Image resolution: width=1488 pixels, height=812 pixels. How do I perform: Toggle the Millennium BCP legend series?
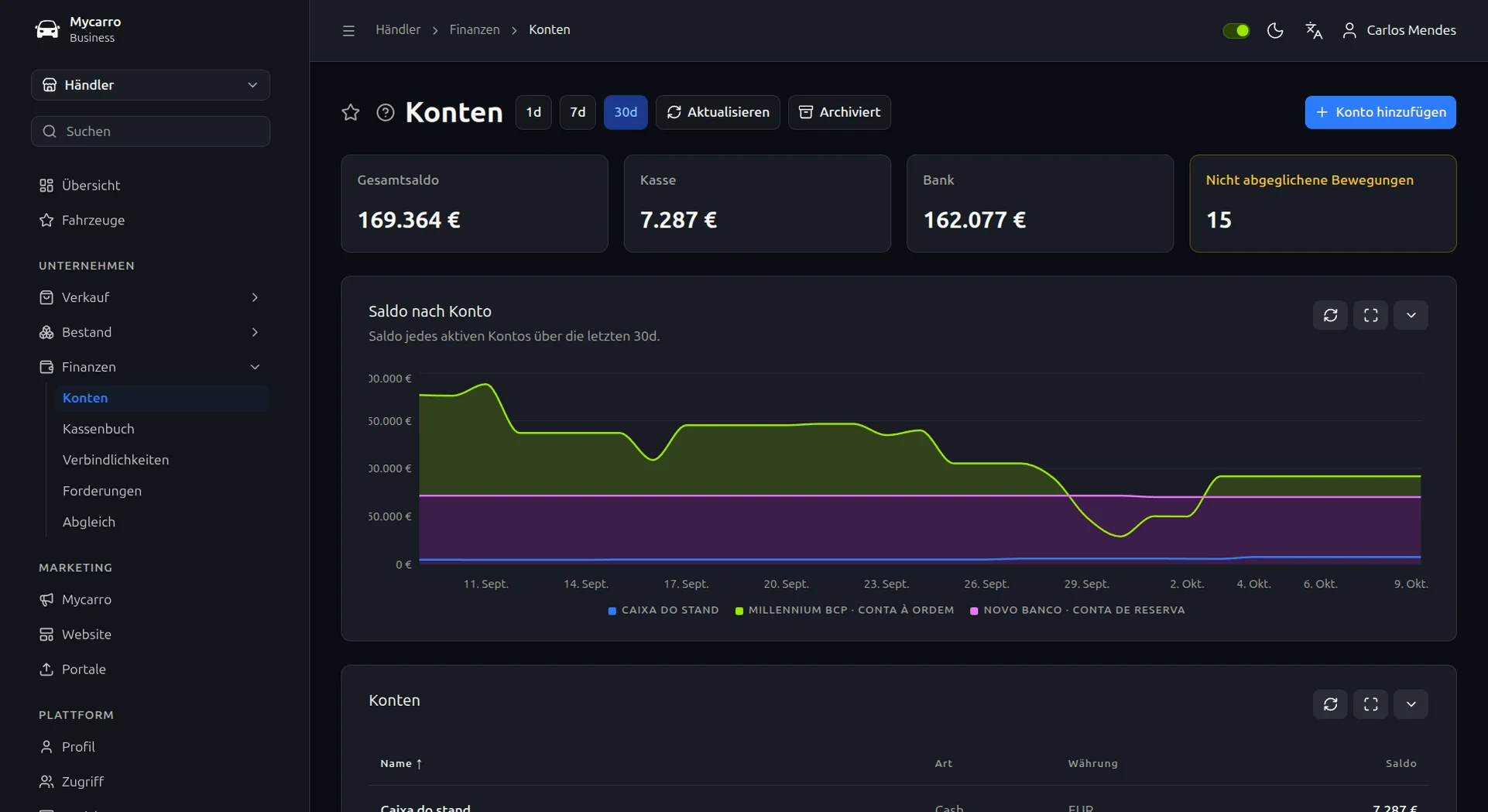(x=845, y=611)
